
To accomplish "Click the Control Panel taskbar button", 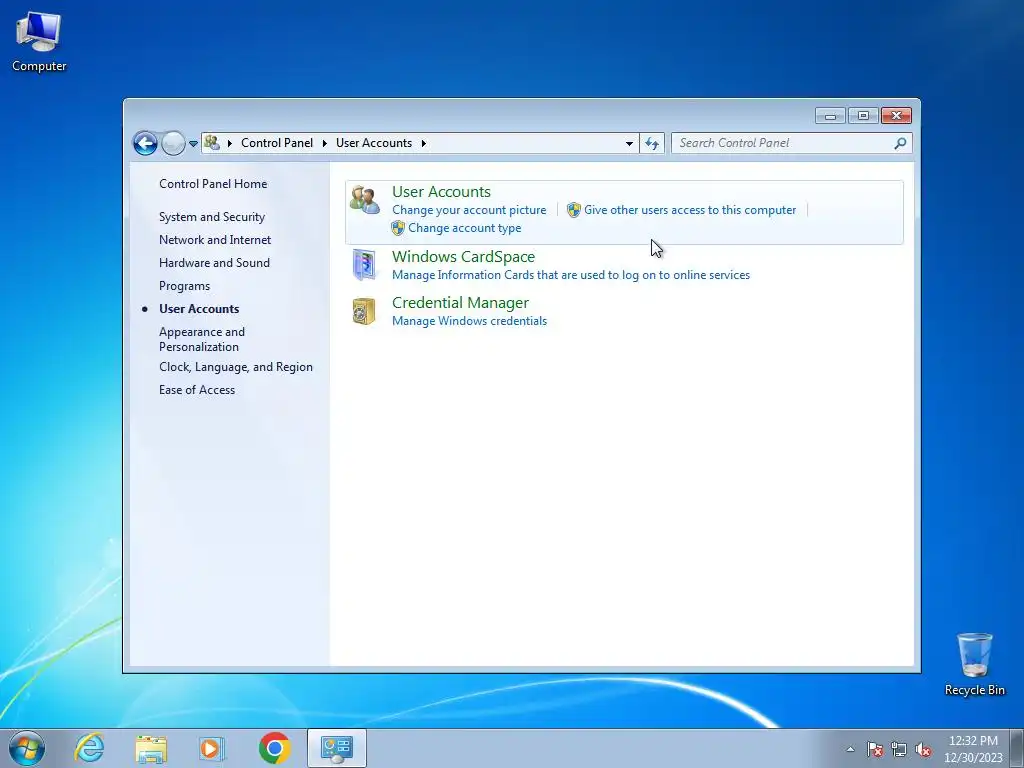I will pyautogui.click(x=336, y=748).
